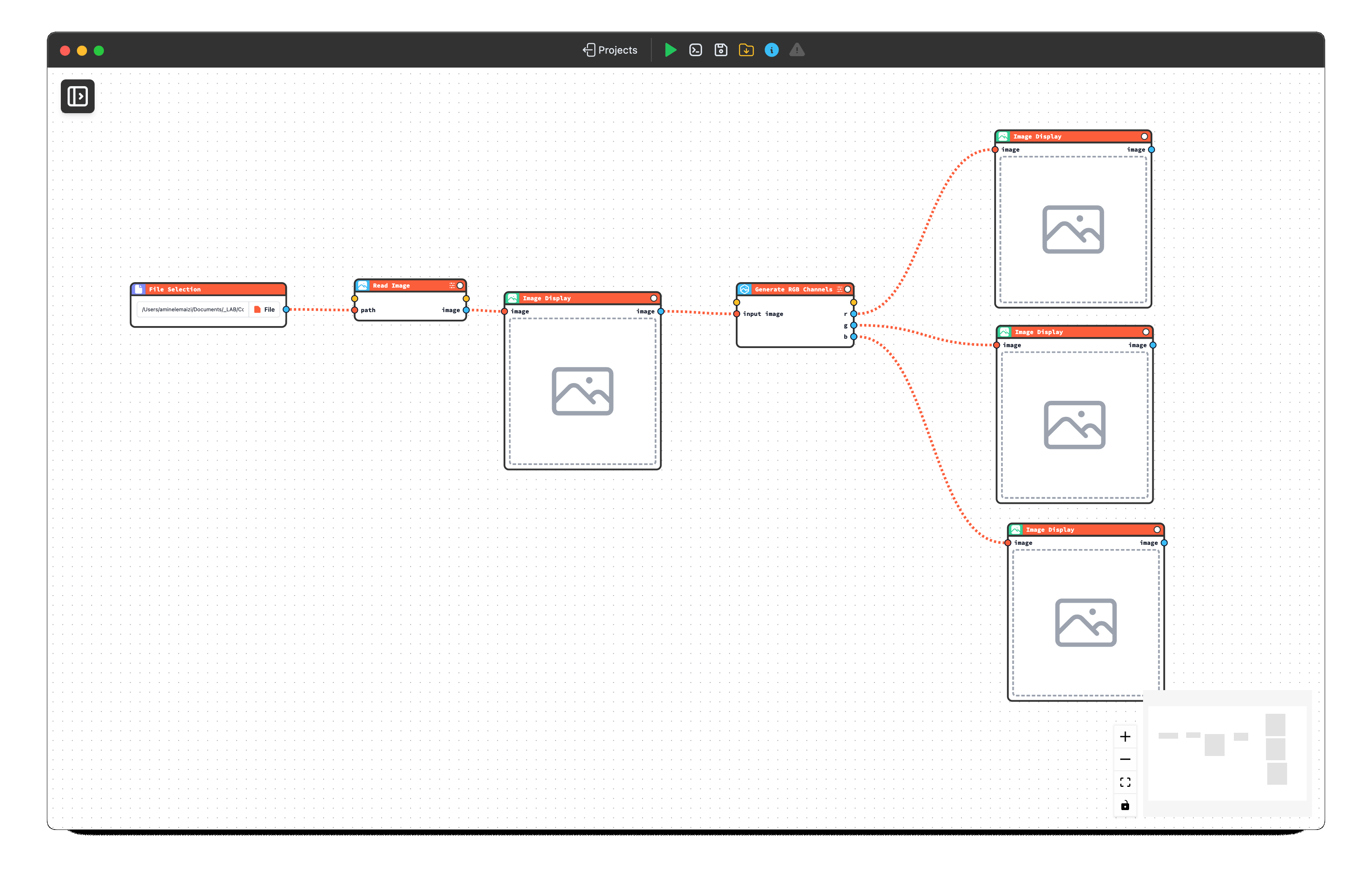Zoom out with the minus control

[x=1125, y=759]
